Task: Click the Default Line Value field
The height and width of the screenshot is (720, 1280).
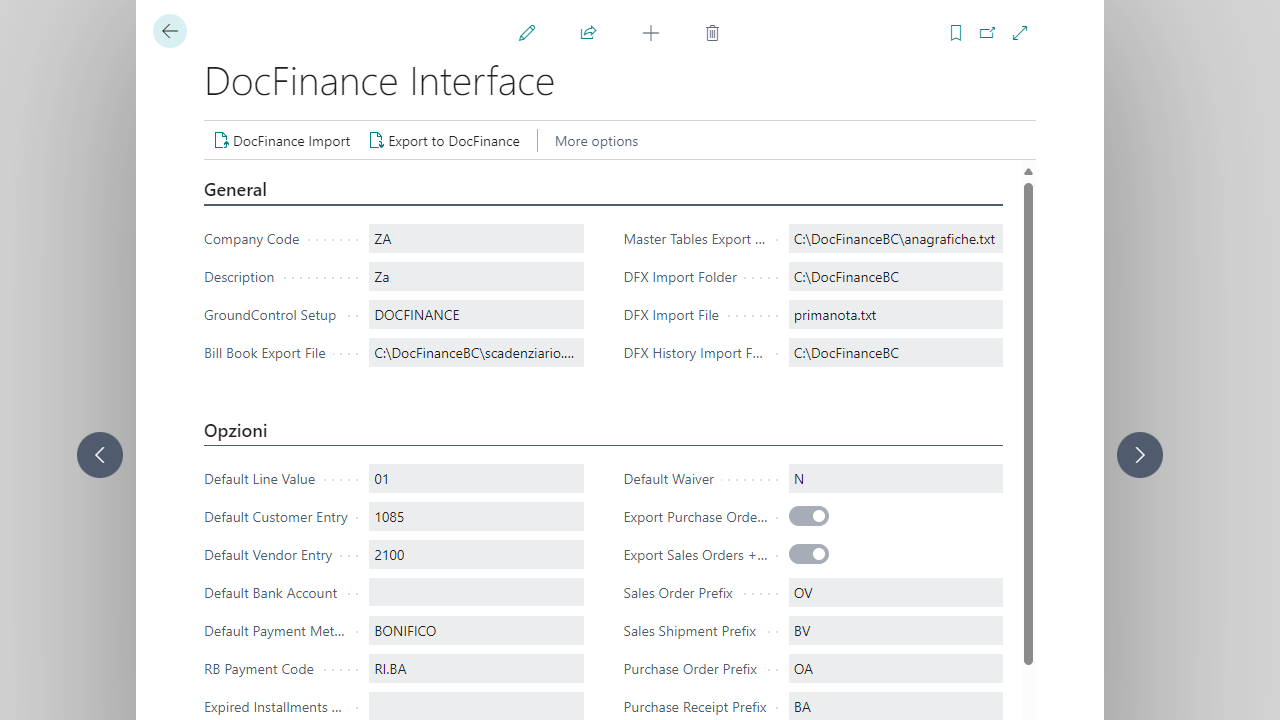Action: 476,479
